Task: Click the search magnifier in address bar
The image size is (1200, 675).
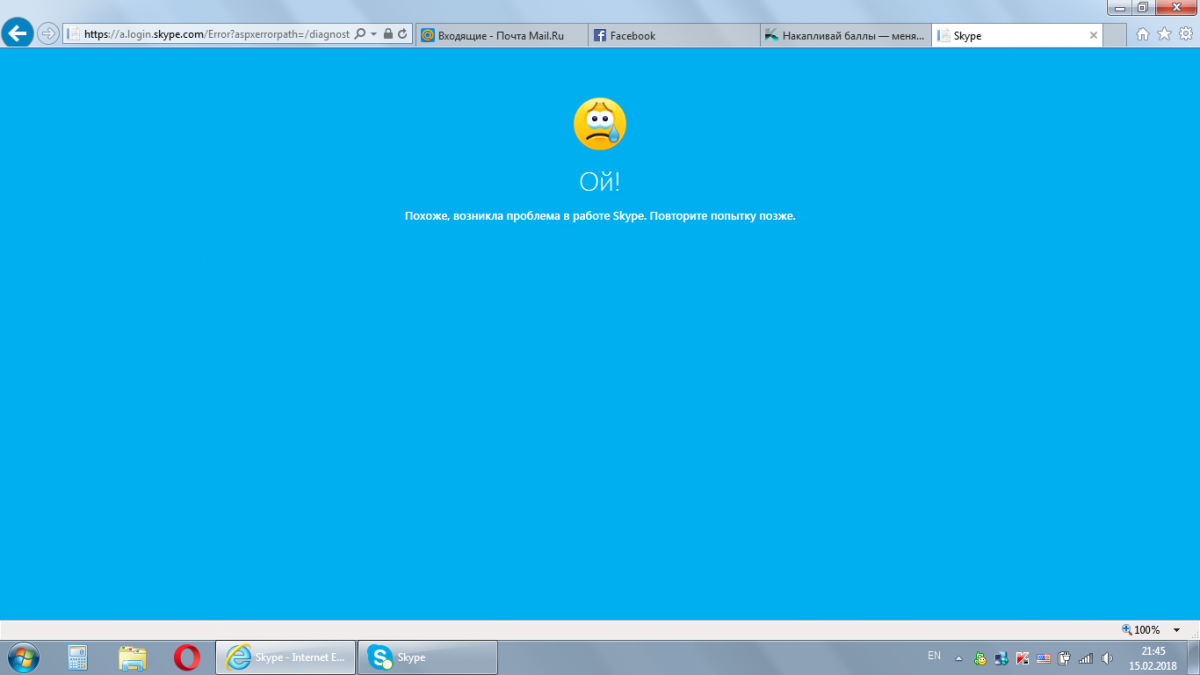Action: (361, 34)
